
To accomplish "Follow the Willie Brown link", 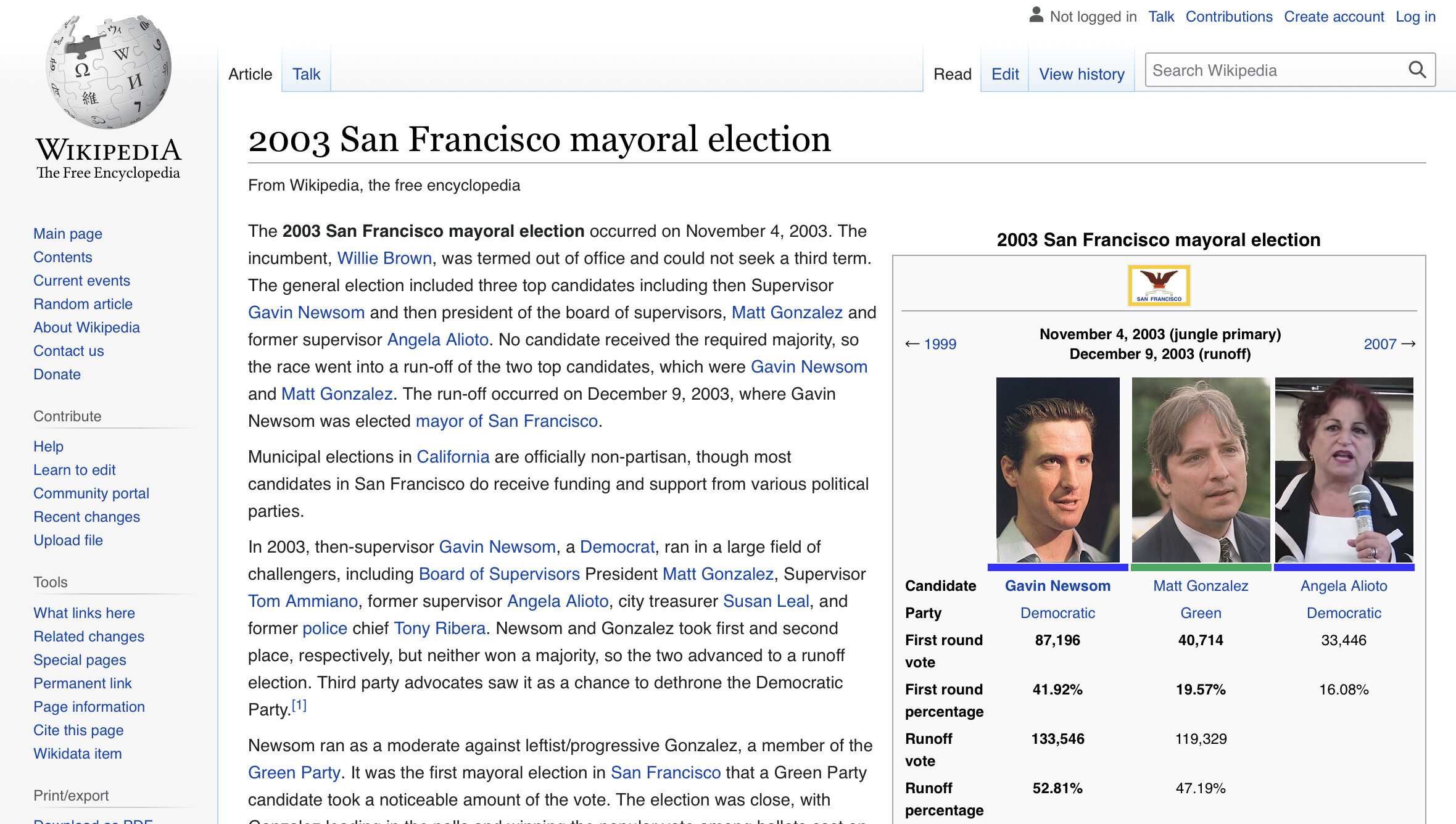I will pos(384,258).
